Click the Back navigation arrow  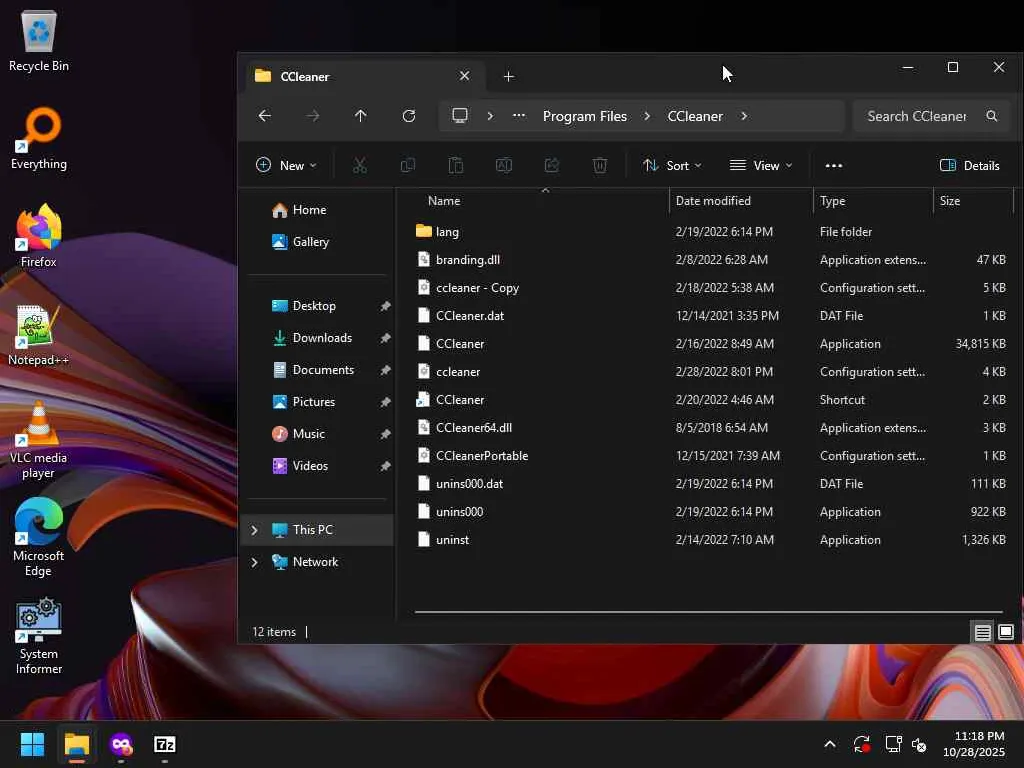pos(264,116)
